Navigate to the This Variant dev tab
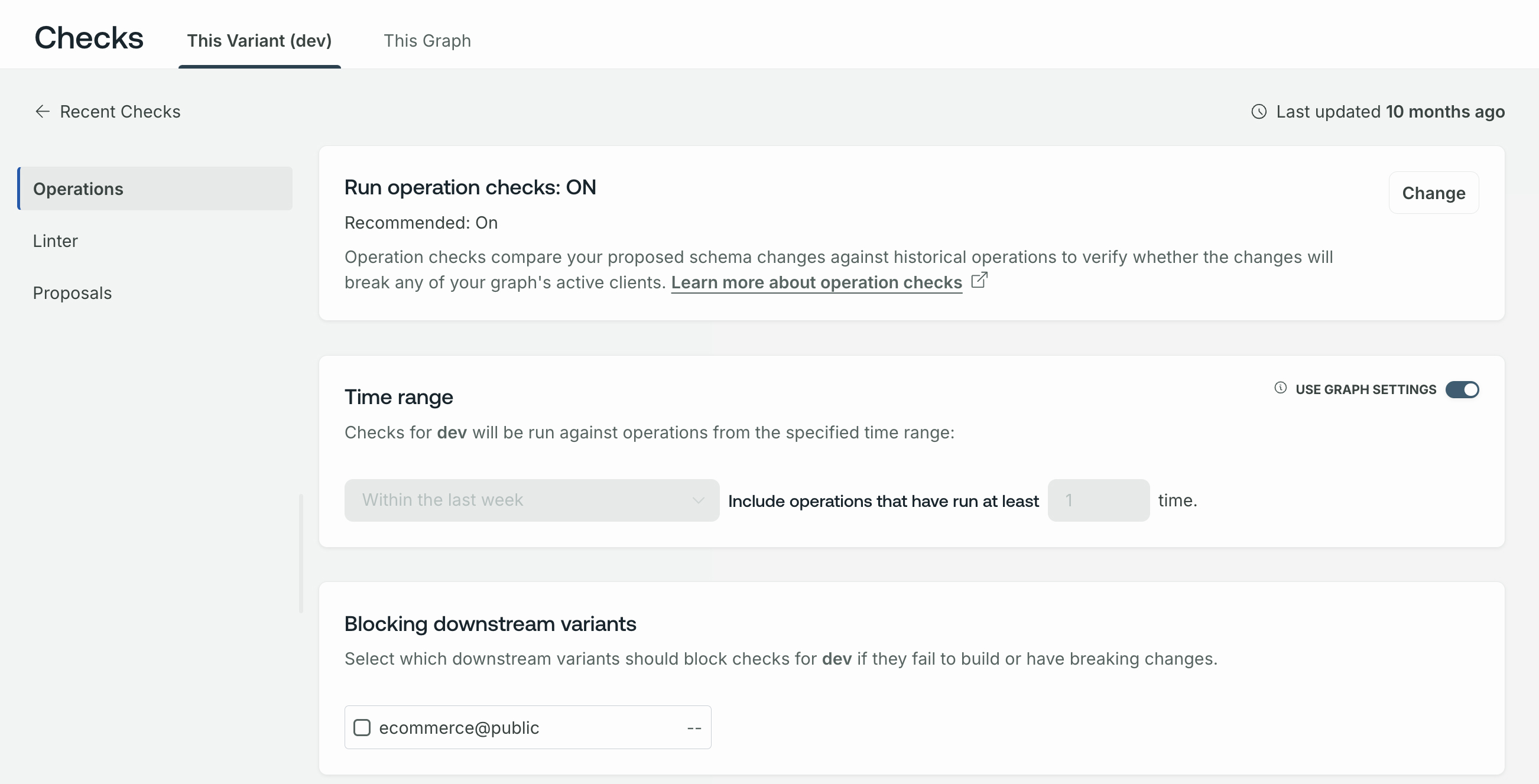 click(x=260, y=40)
